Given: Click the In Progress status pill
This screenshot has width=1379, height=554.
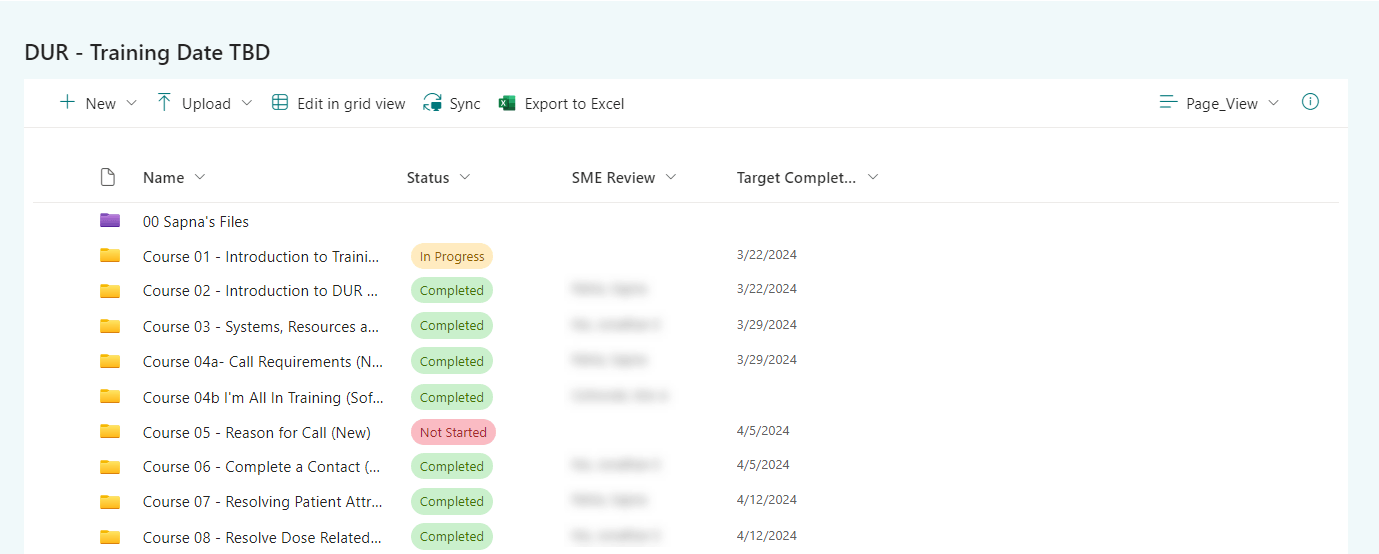Looking at the screenshot, I should point(452,256).
